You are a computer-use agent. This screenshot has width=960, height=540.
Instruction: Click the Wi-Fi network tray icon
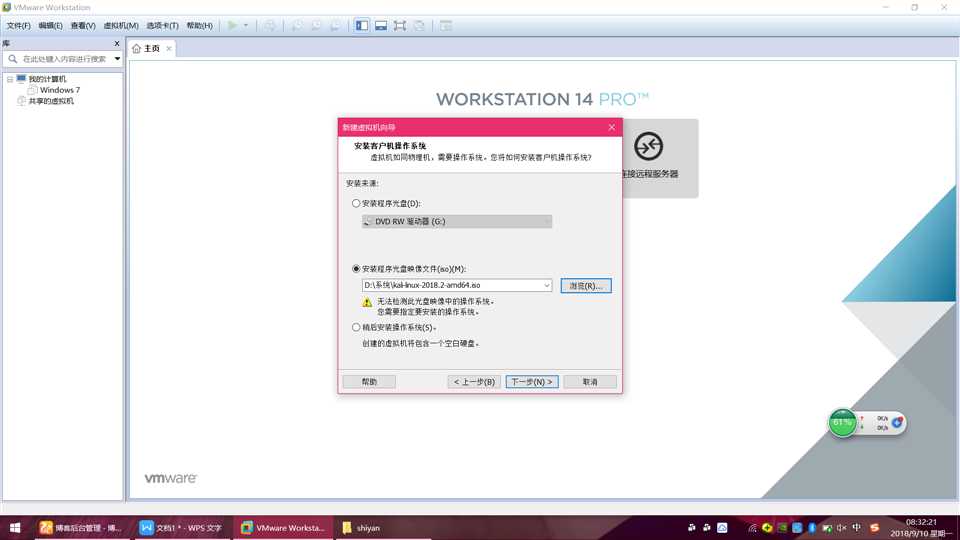click(752, 528)
